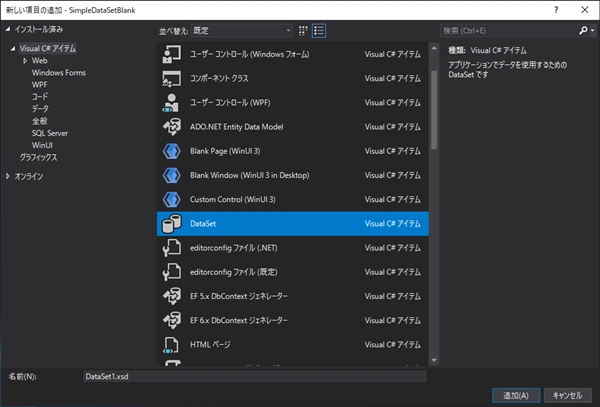This screenshot has width=600, height=407.
Task: Click the Blank Page (WinUI 3) icon
Action: (x=171, y=151)
